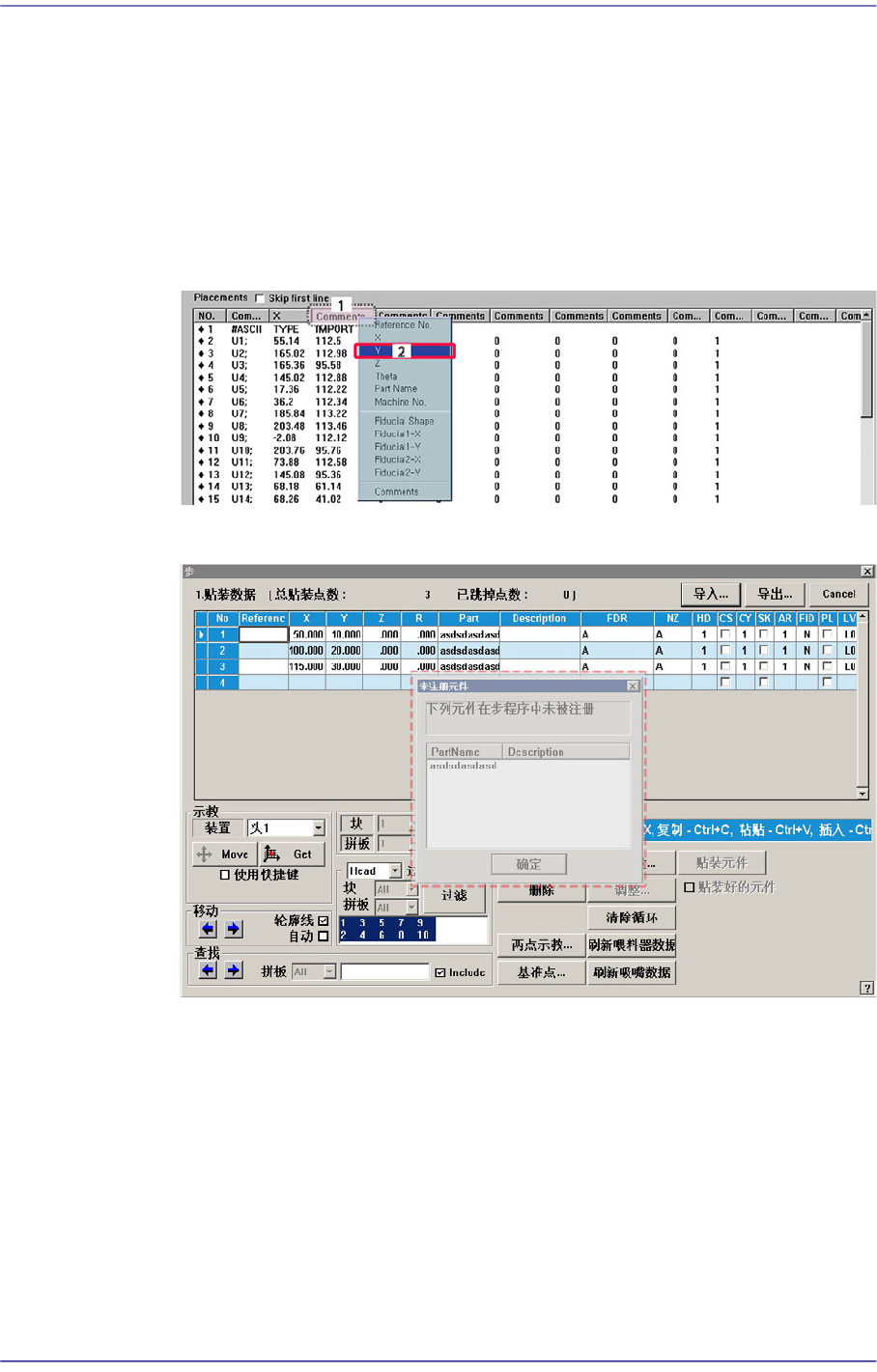The image size is (877, 1372).
Task: Open the Head dropdown
Action: (x=395, y=871)
